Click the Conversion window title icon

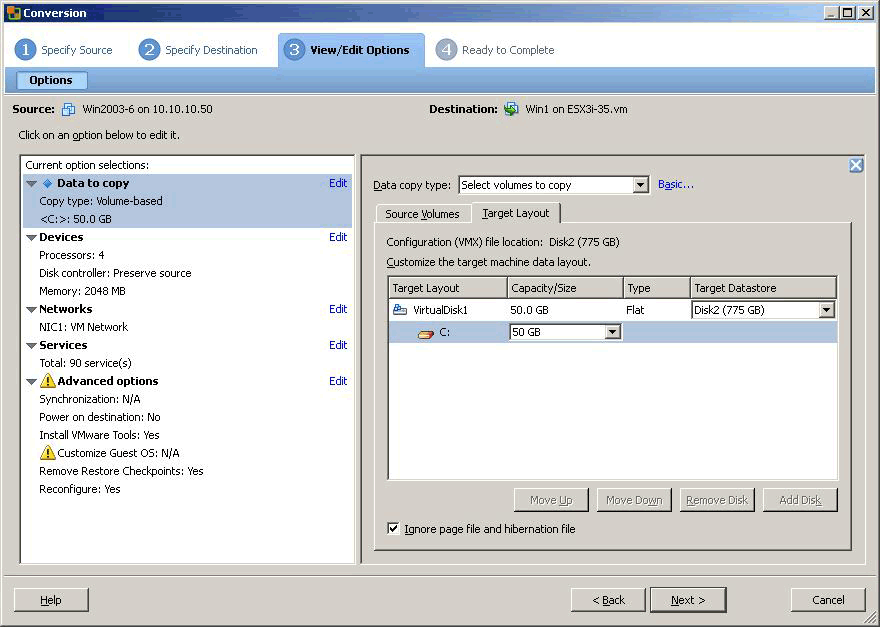(x=13, y=13)
